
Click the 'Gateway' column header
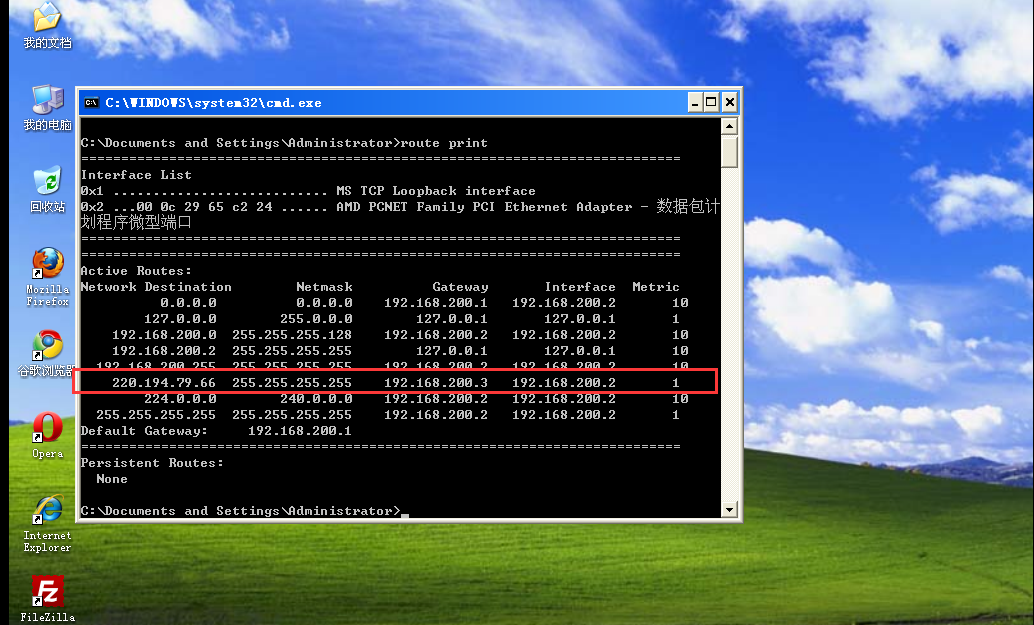click(460, 287)
